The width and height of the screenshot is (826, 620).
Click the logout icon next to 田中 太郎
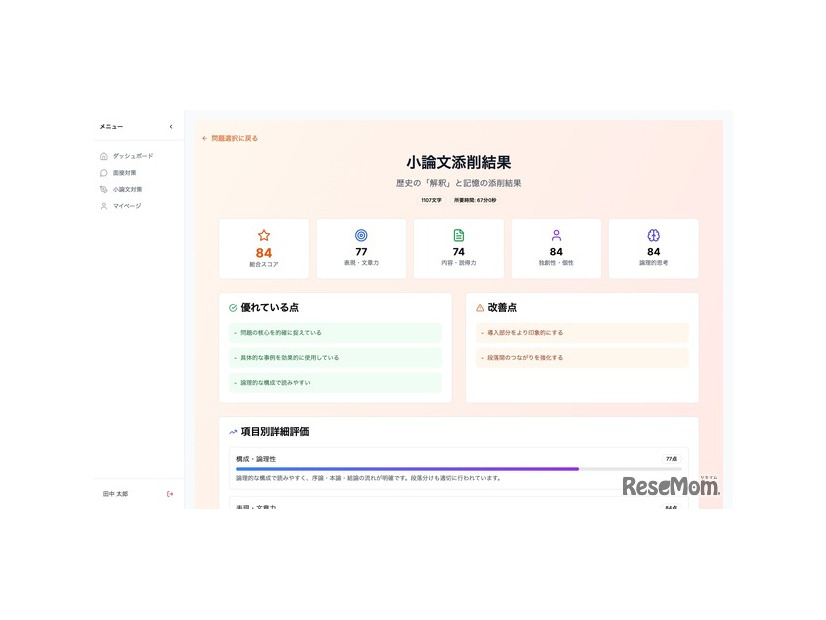coord(170,494)
